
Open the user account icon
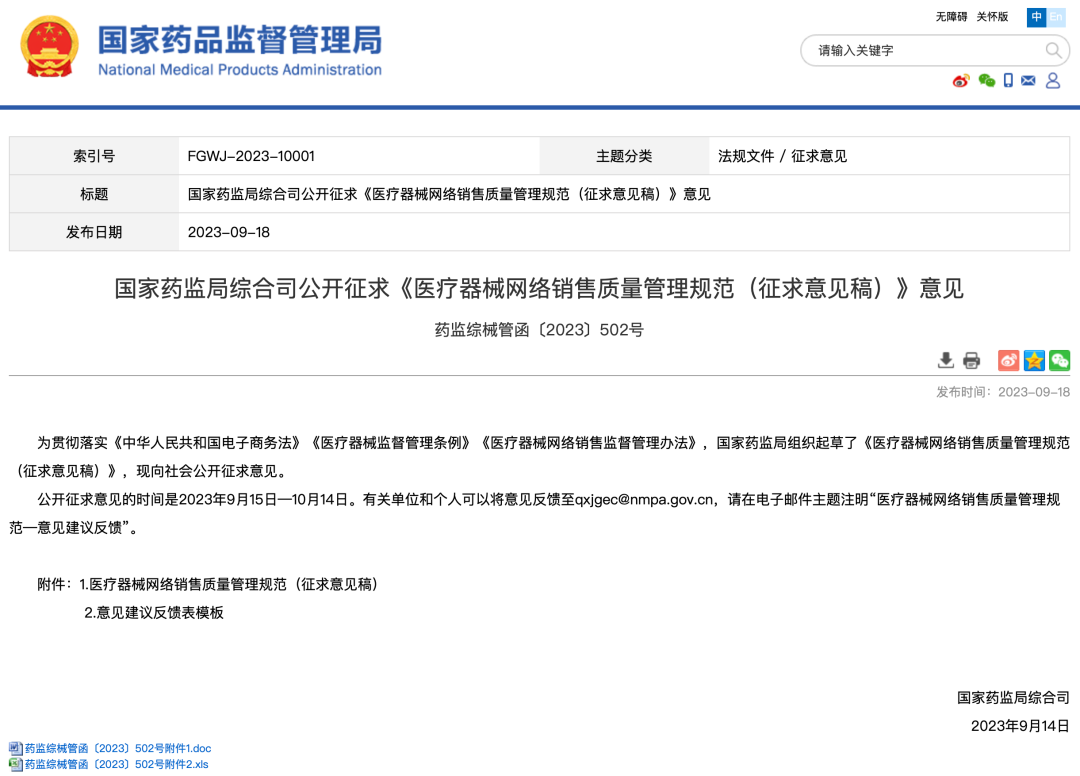[x=1053, y=81]
